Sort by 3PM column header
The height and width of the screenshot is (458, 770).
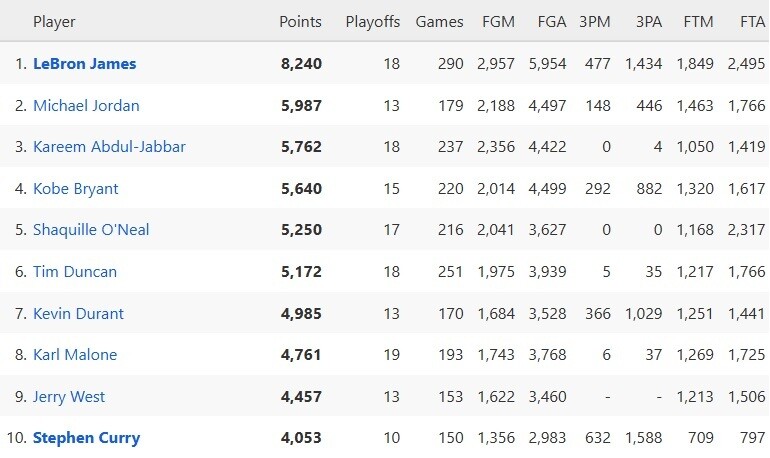(x=595, y=22)
